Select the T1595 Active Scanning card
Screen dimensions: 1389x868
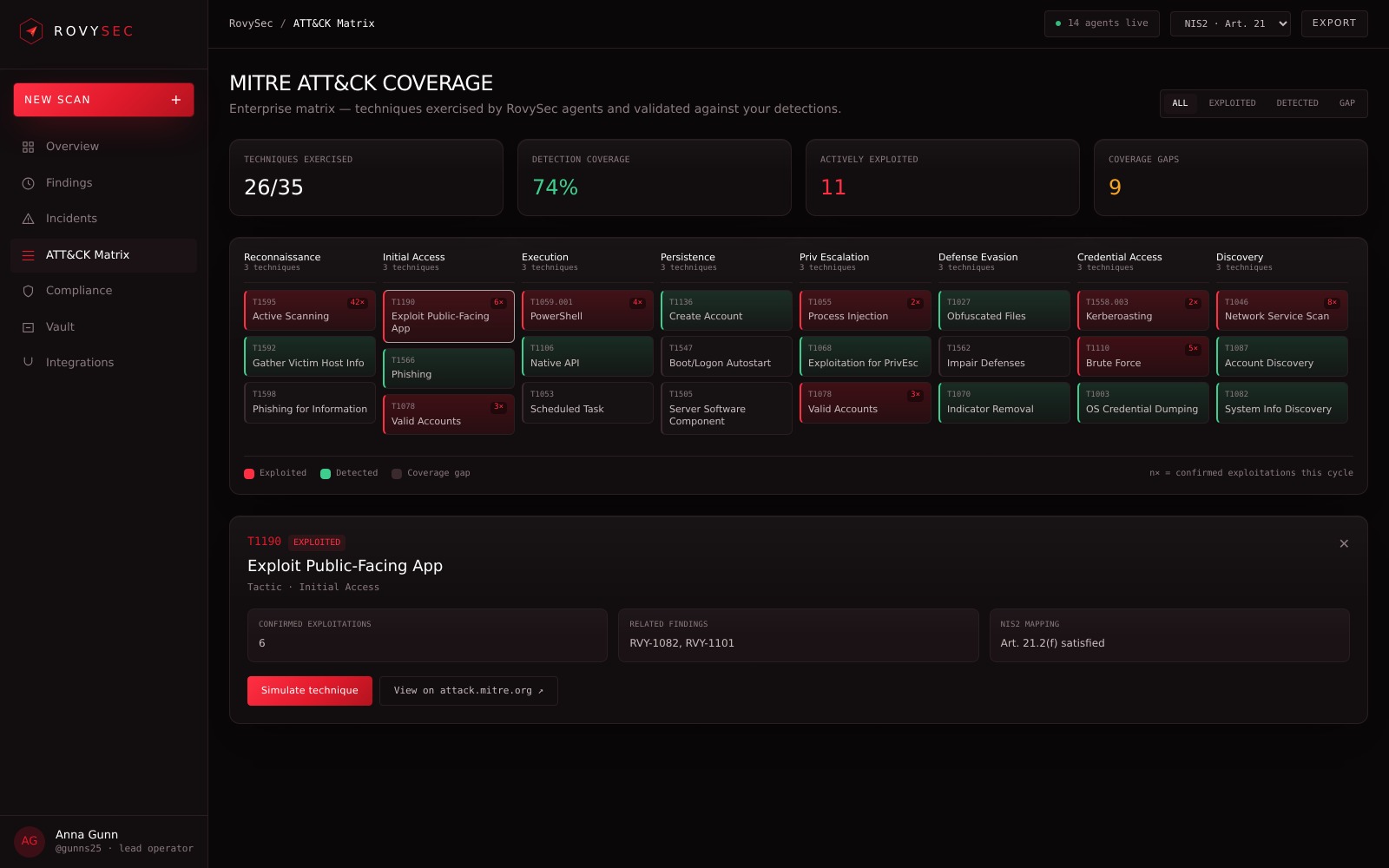[x=310, y=310]
